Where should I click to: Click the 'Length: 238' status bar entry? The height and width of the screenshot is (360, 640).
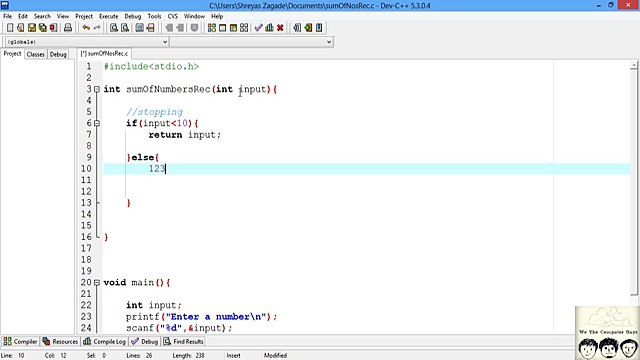pos(188,356)
